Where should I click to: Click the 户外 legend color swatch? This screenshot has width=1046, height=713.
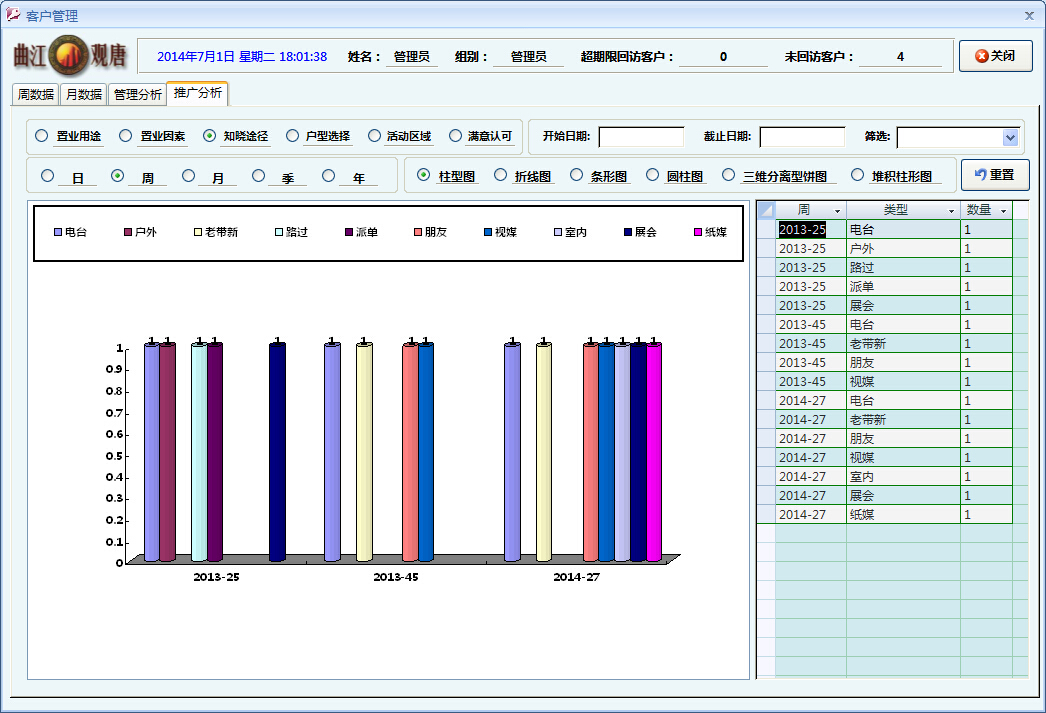click(x=128, y=232)
